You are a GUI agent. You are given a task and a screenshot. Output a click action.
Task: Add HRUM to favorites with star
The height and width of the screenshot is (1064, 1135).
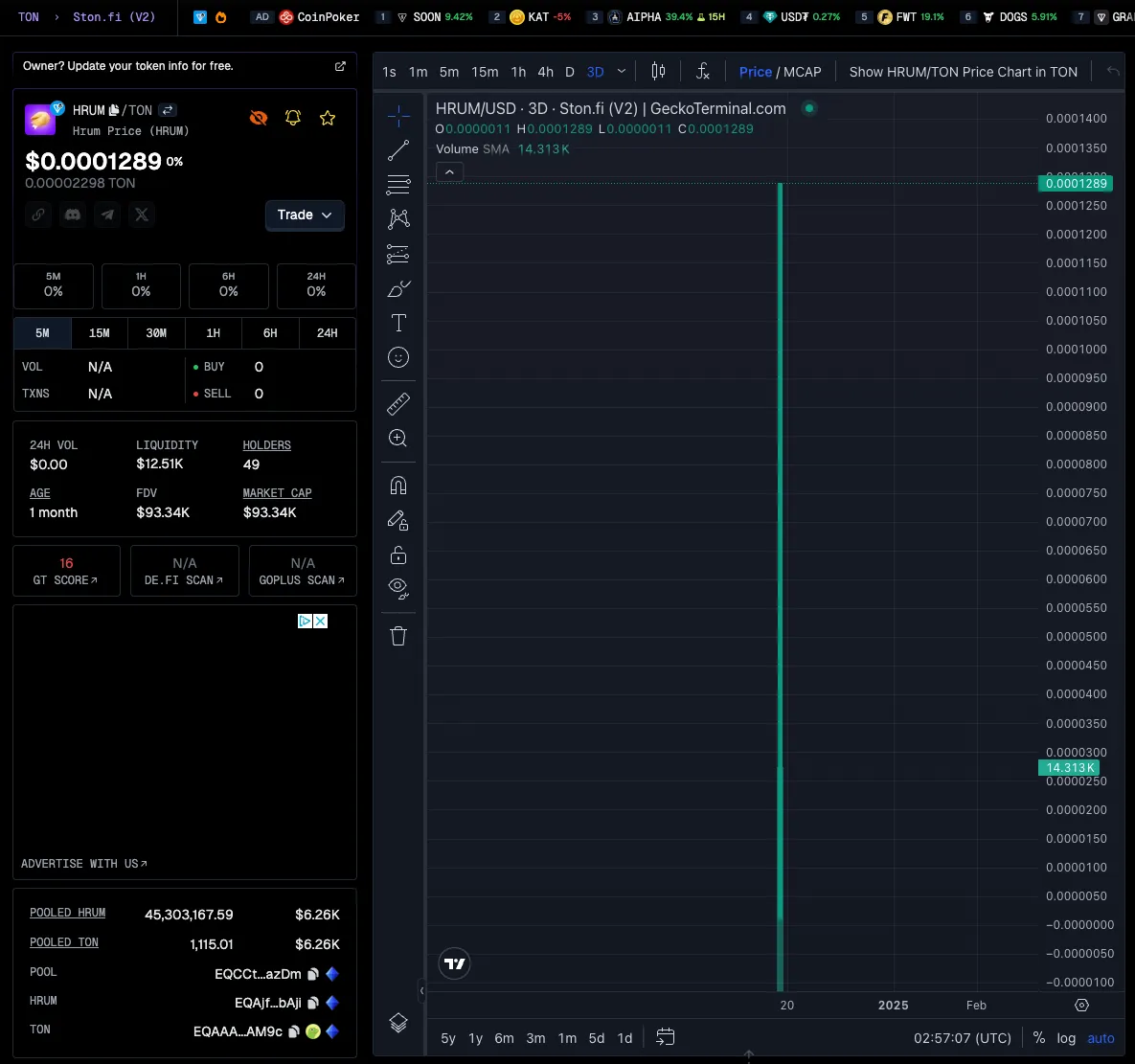[x=328, y=118]
